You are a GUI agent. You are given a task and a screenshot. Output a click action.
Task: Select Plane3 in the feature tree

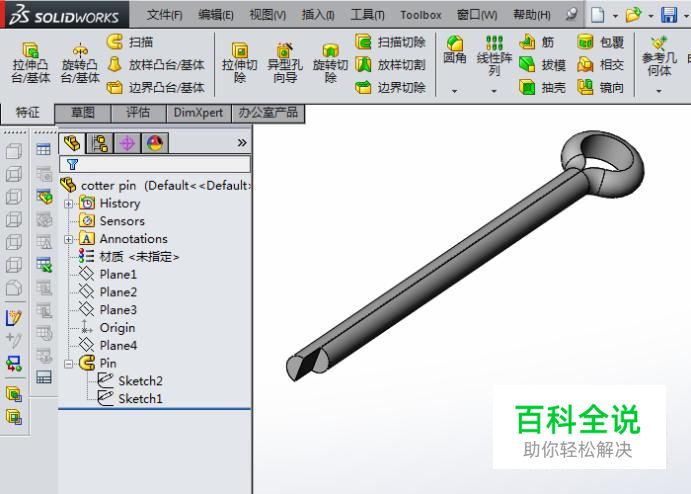pyautogui.click(x=108, y=310)
